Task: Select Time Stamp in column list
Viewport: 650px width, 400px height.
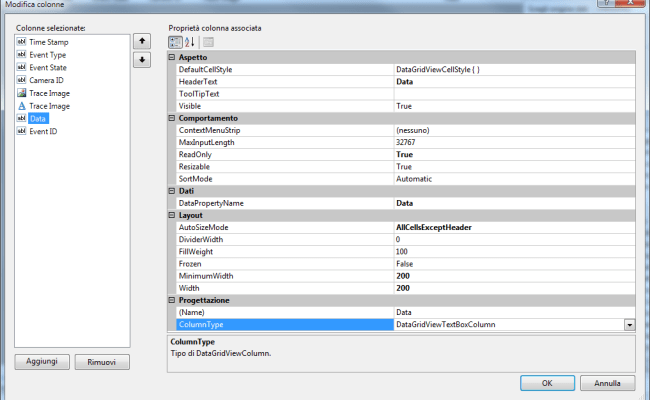Action: [x=49, y=42]
